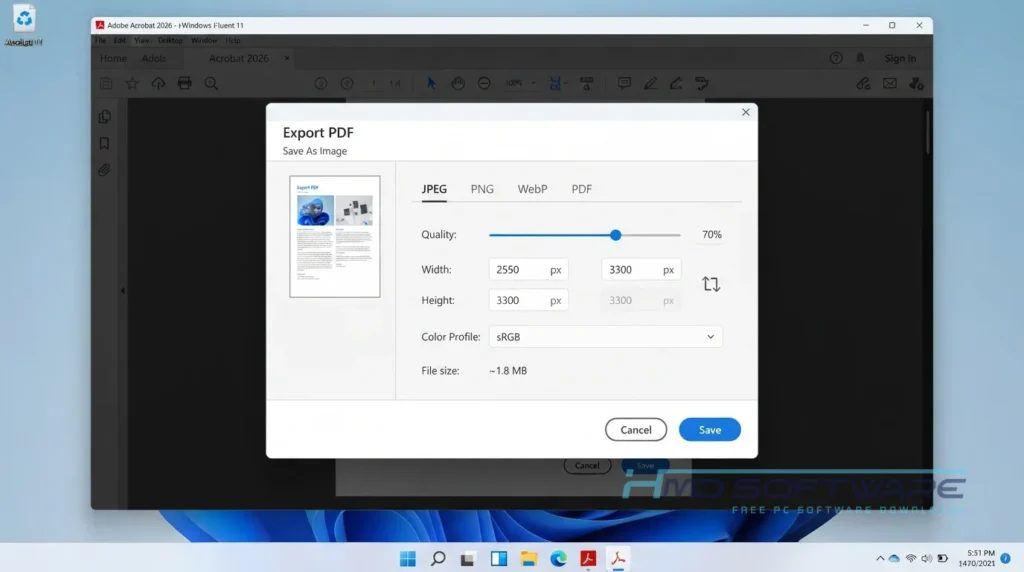Click the zoom out minus icon
This screenshot has width=1024, height=572.
click(x=484, y=84)
